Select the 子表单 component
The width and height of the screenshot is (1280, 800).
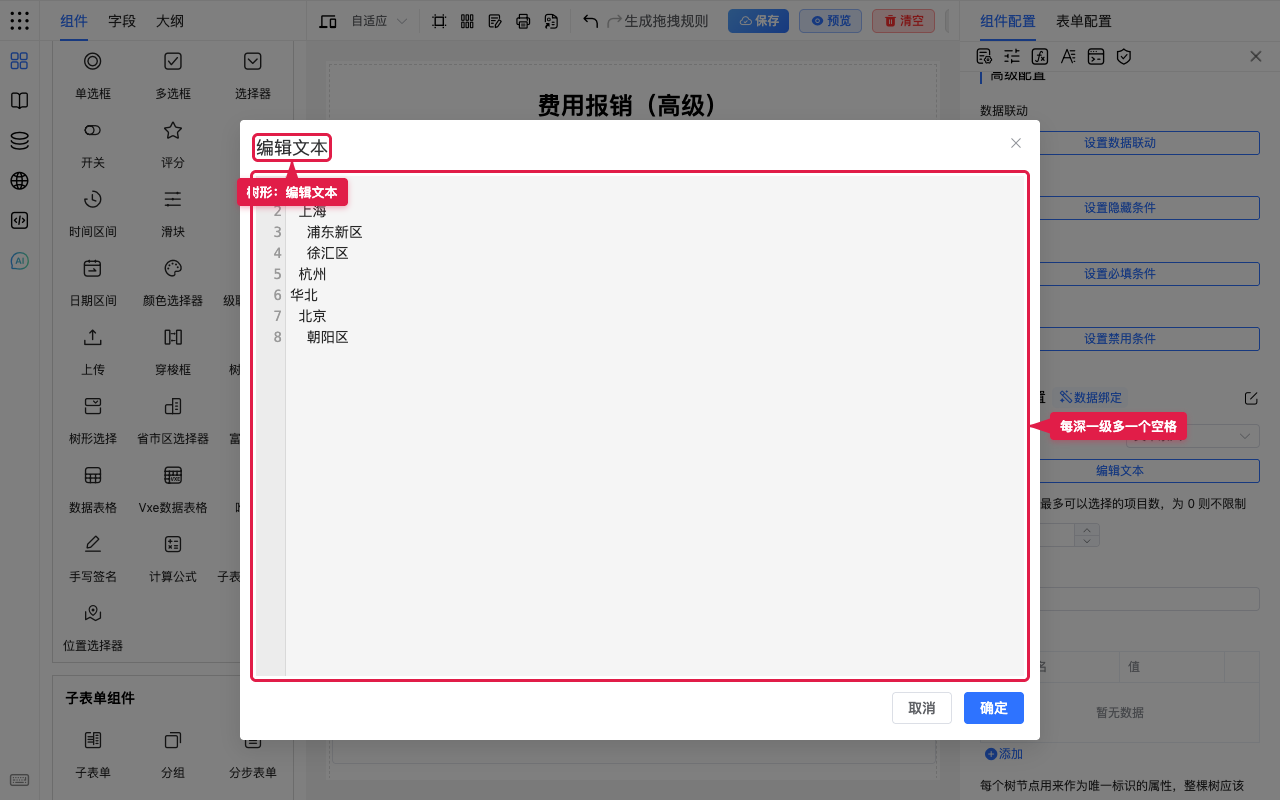coord(93,754)
